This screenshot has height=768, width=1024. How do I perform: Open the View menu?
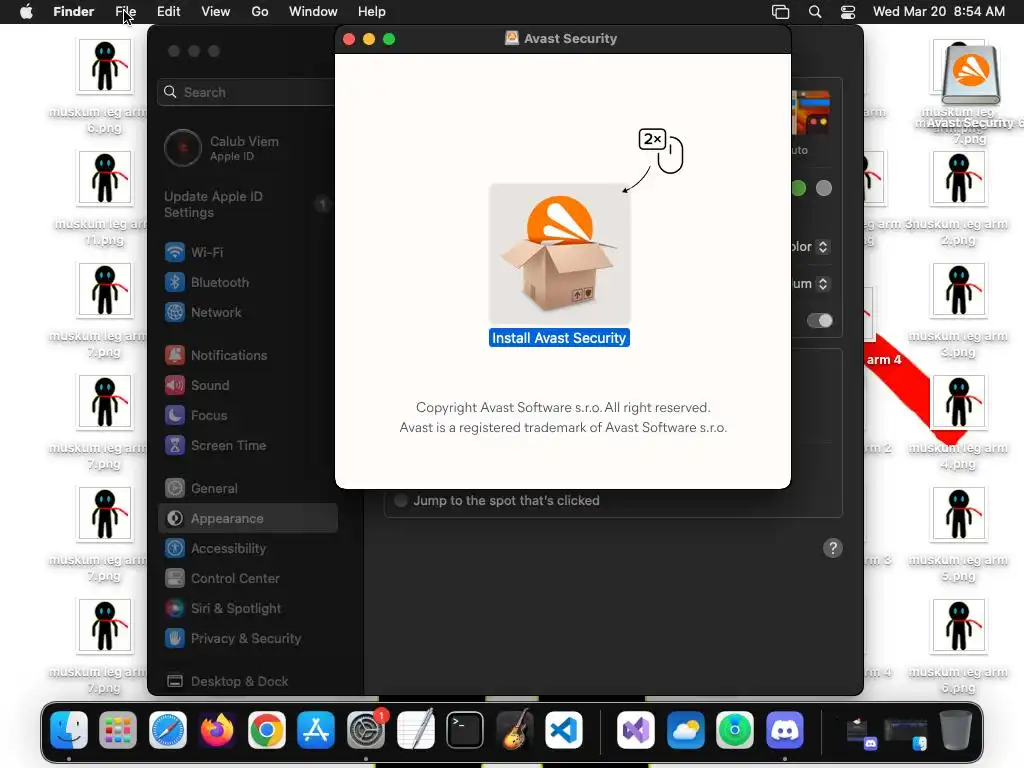pyautogui.click(x=216, y=12)
